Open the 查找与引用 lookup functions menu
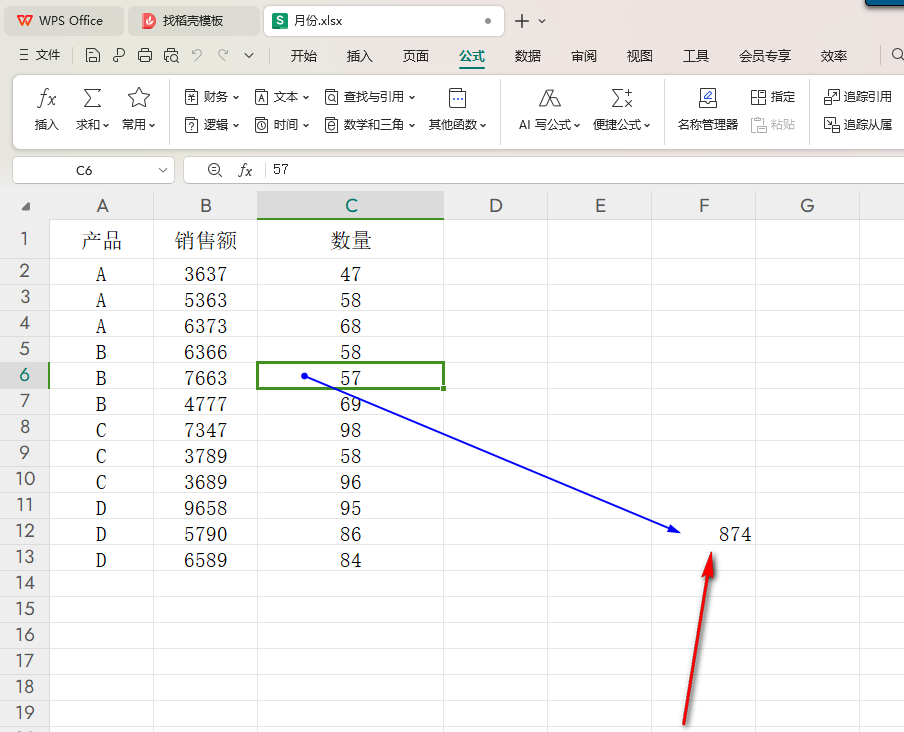 pyautogui.click(x=370, y=97)
